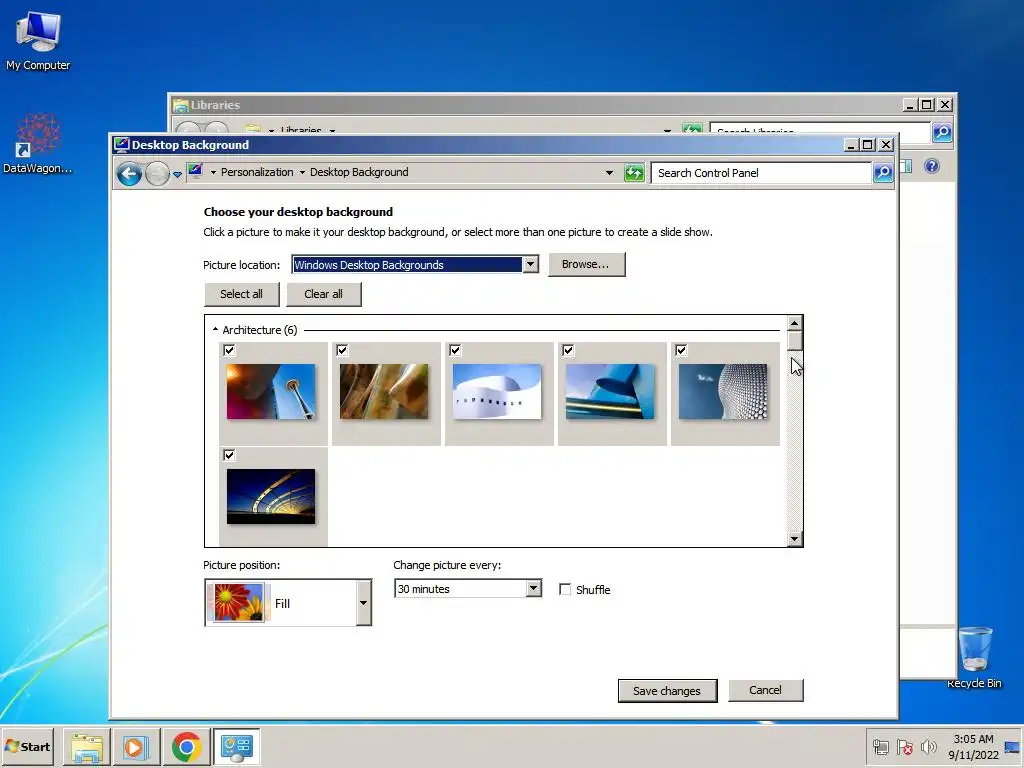
Task: Click the Browse... button
Action: click(586, 264)
